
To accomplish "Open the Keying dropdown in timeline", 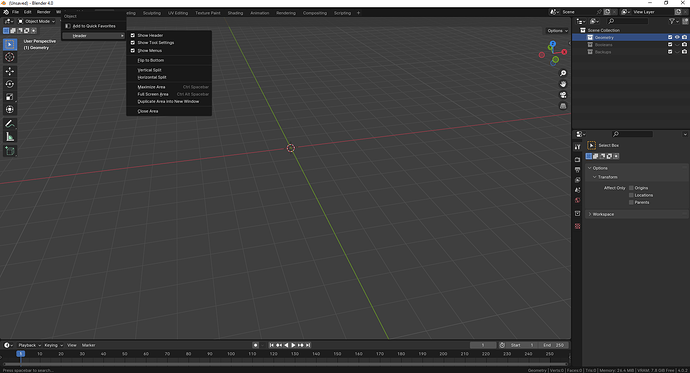I will [53, 345].
